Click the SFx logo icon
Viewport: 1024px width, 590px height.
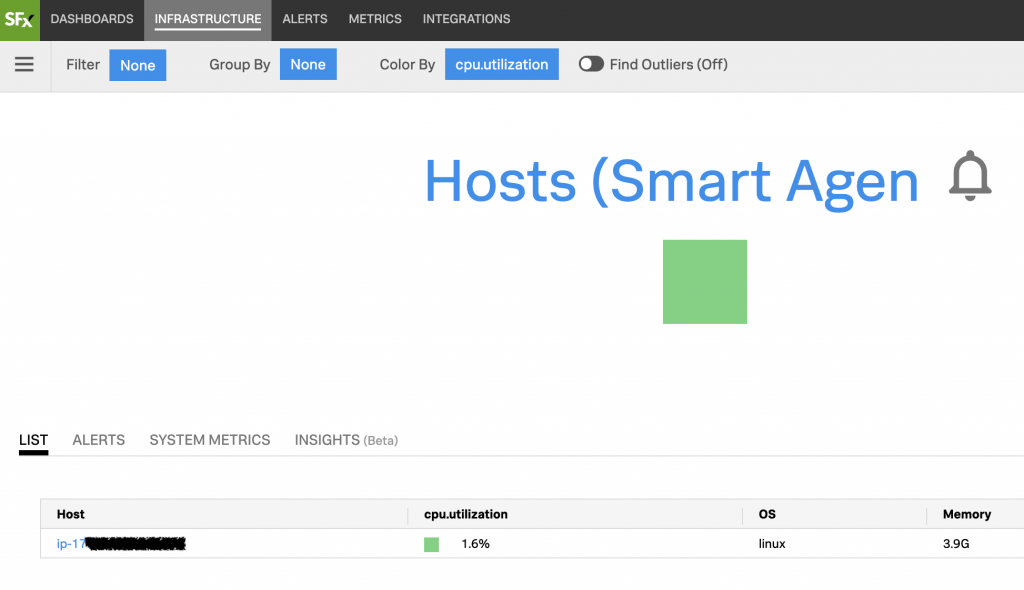point(20,20)
